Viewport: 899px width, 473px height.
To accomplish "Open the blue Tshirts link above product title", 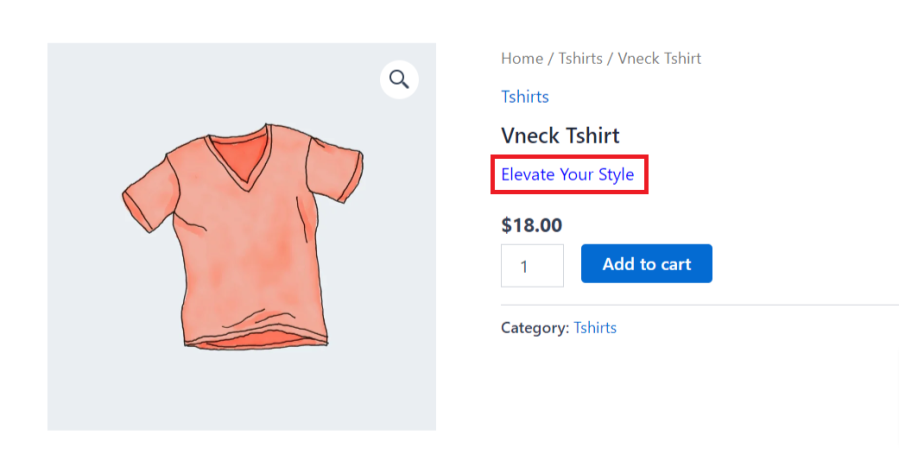I will pos(524,97).
